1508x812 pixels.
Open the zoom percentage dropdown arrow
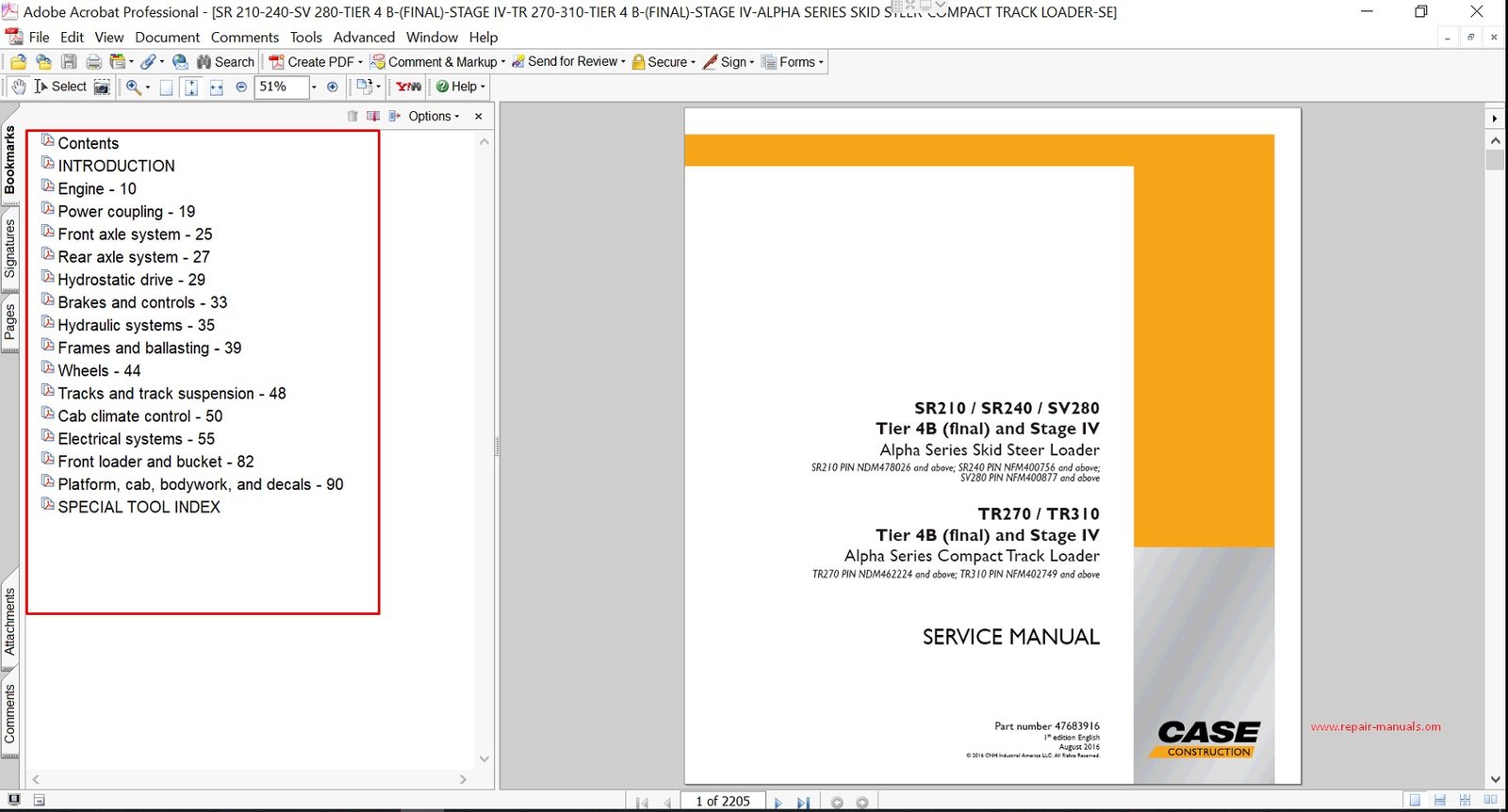(x=314, y=87)
